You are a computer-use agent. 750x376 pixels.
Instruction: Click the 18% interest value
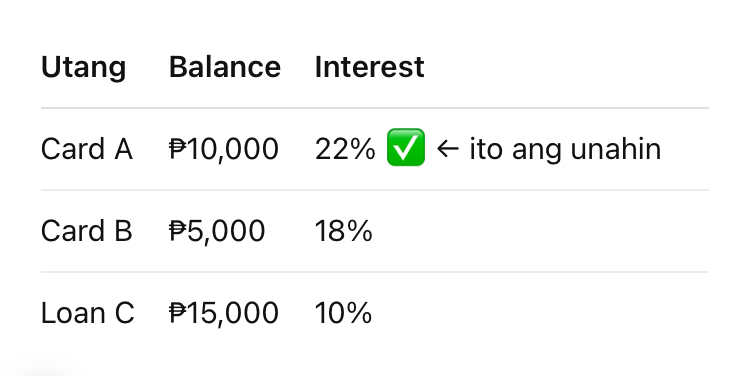point(343,231)
